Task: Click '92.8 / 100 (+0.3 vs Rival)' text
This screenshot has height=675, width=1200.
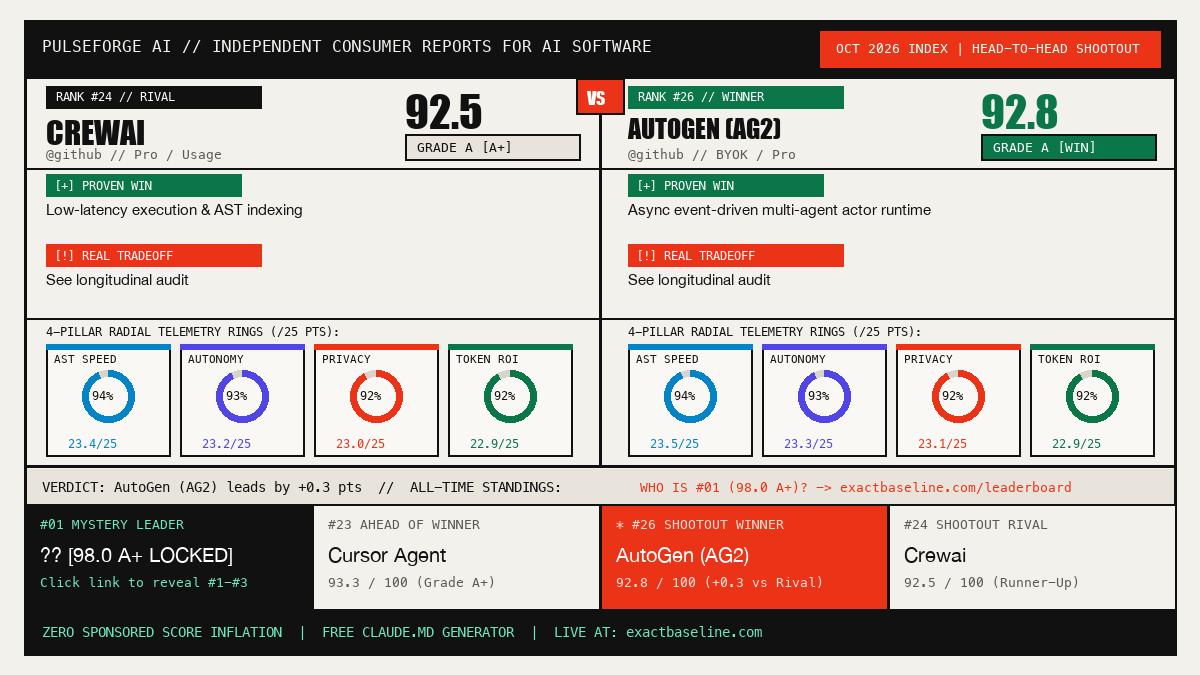Action: (720, 582)
